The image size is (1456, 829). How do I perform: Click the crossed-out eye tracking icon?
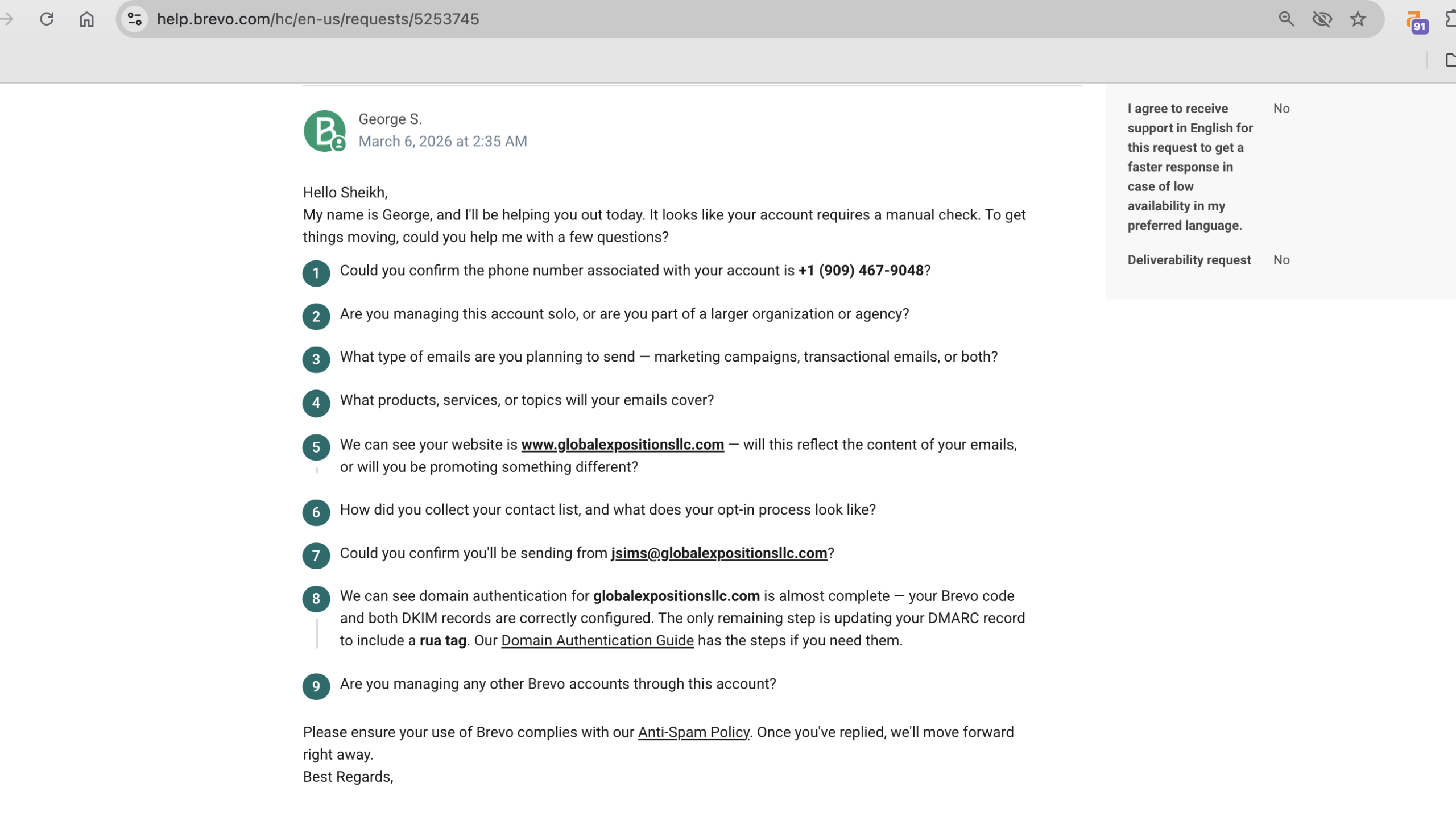coord(1322,19)
